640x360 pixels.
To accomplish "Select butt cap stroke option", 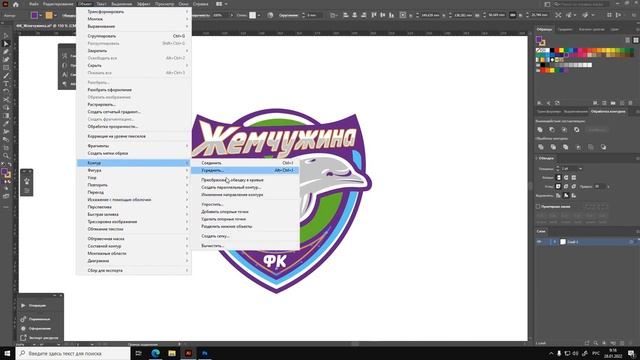I will [x=559, y=178].
